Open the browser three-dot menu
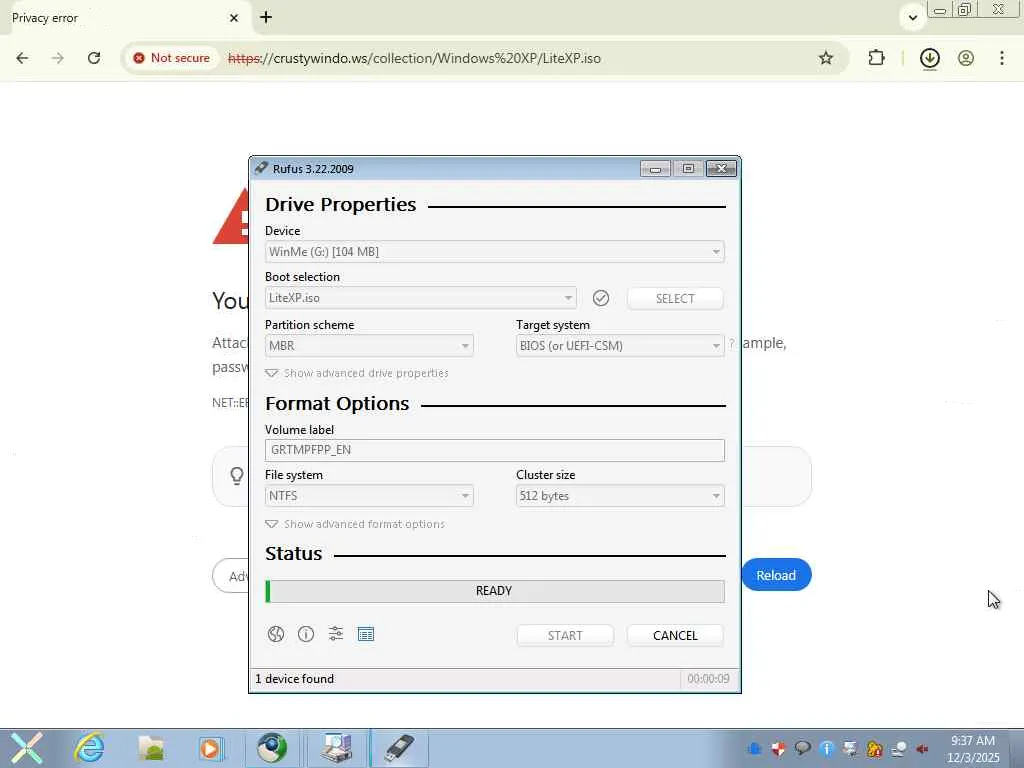1024x768 pixels. (1002, 58)
